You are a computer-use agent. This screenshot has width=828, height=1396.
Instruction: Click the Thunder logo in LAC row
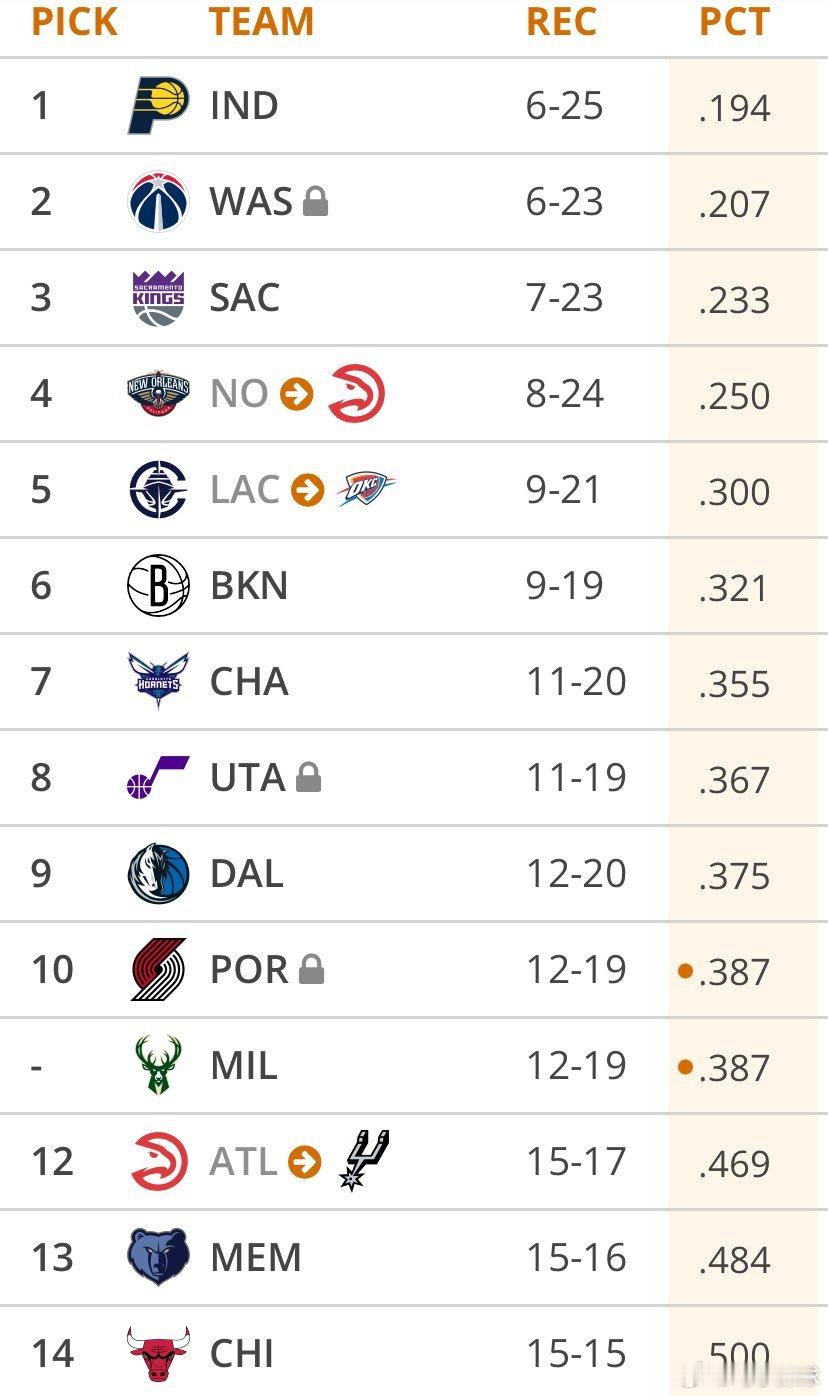pyautogui.click(x=366, y=489)
